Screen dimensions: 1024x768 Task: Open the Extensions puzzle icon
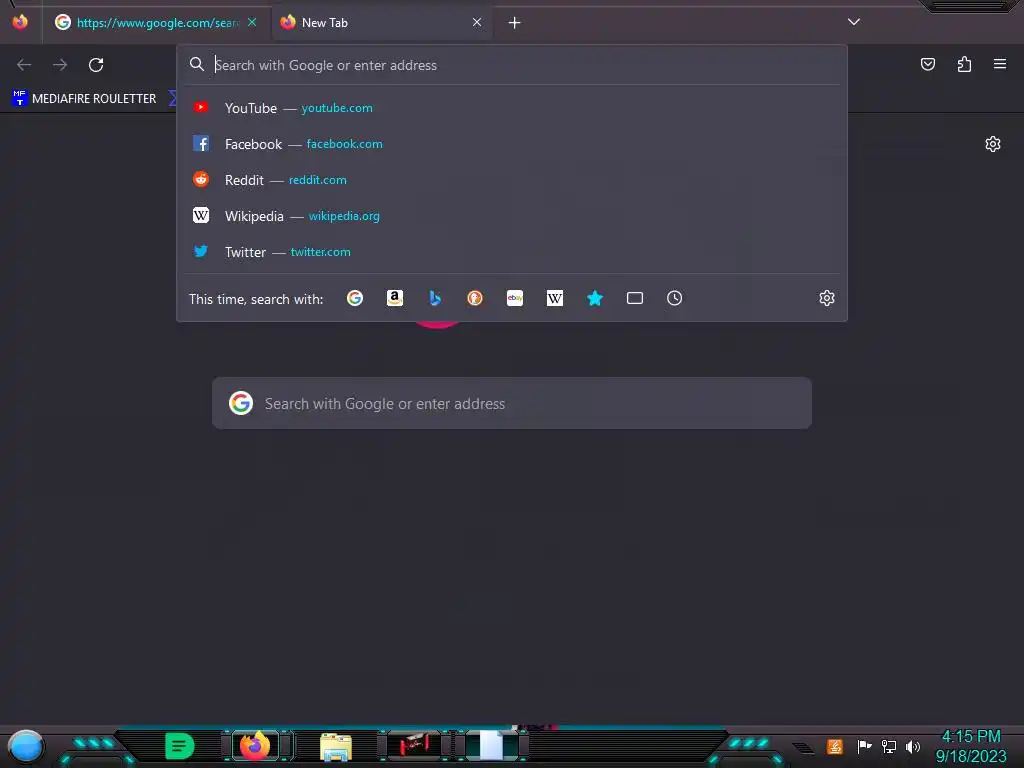pos(964,64)
